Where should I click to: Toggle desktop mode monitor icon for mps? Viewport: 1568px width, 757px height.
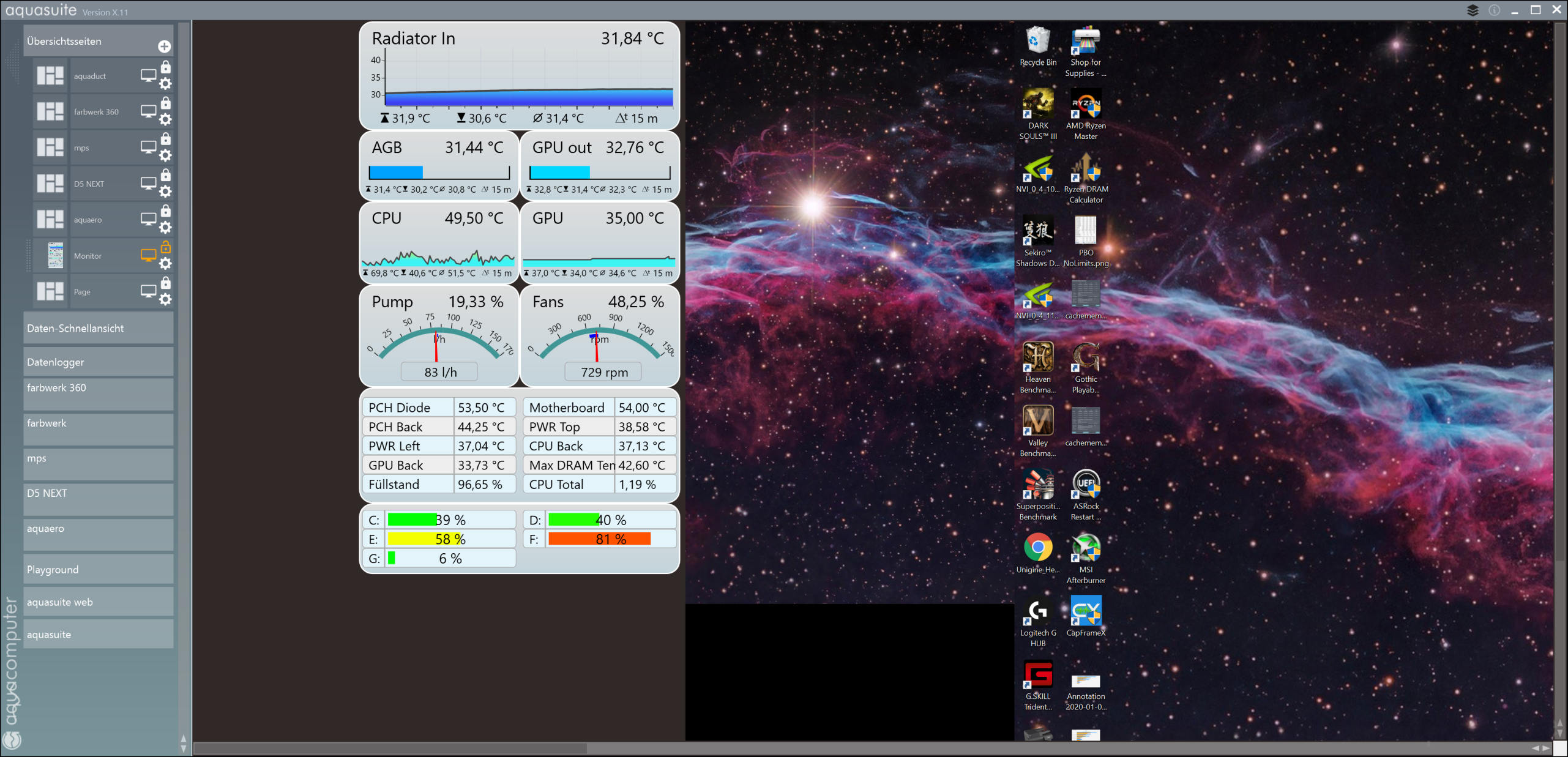tap(148, 147)
